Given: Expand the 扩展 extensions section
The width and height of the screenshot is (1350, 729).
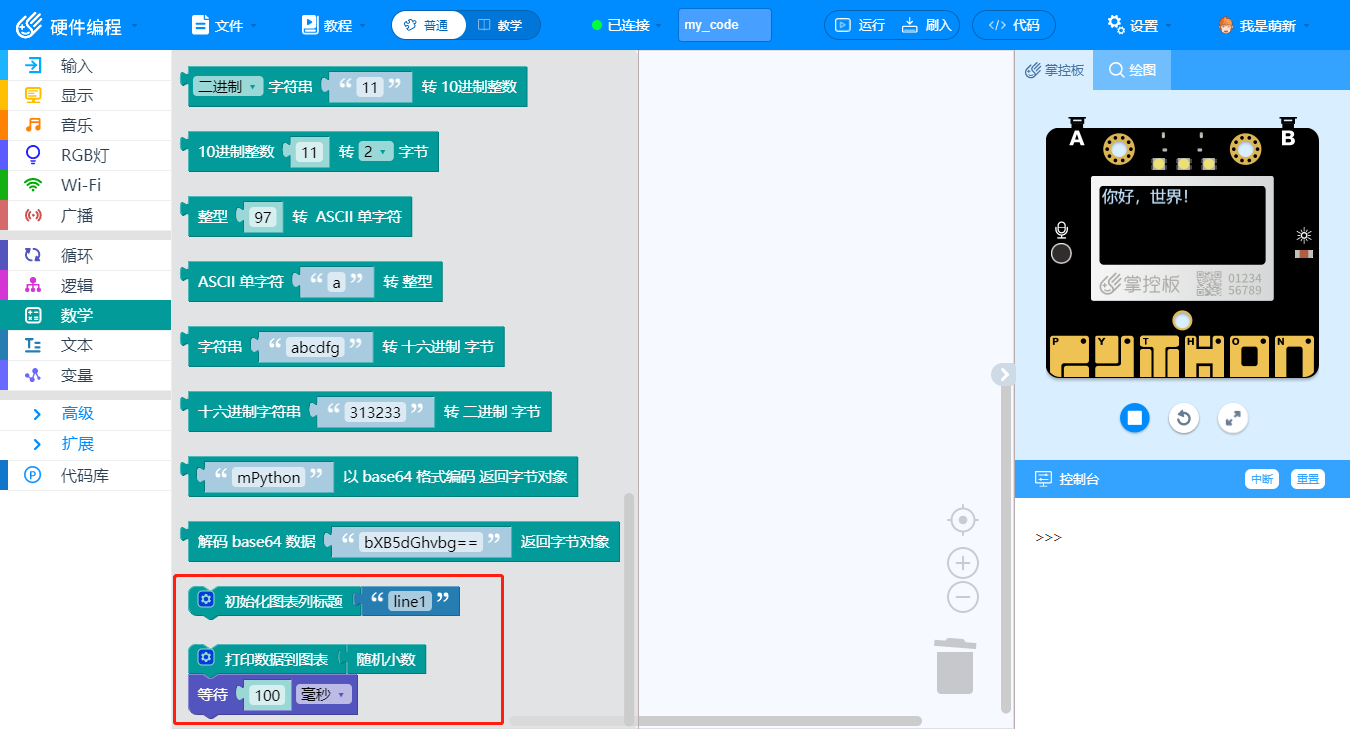Looking at the screenshot, I should [85, 444].
